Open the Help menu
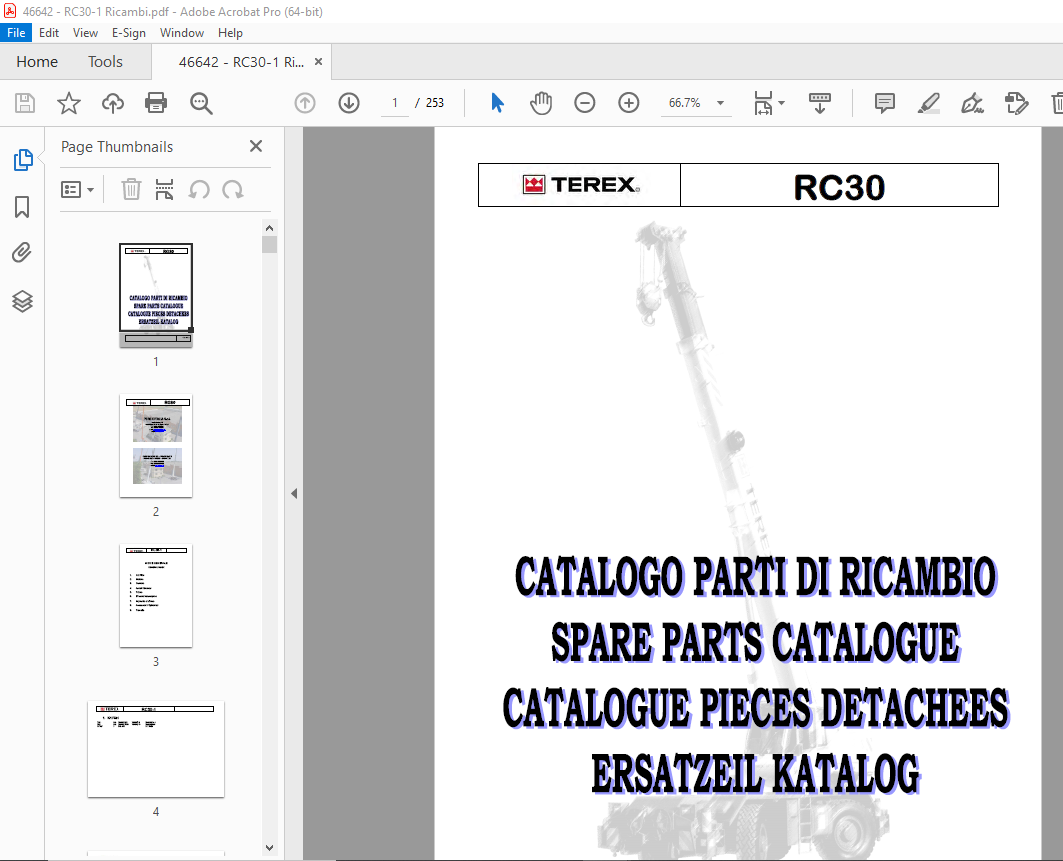The width and height of the screenshot is (1063, 861). pyautogui.click(x=230, y=33)
